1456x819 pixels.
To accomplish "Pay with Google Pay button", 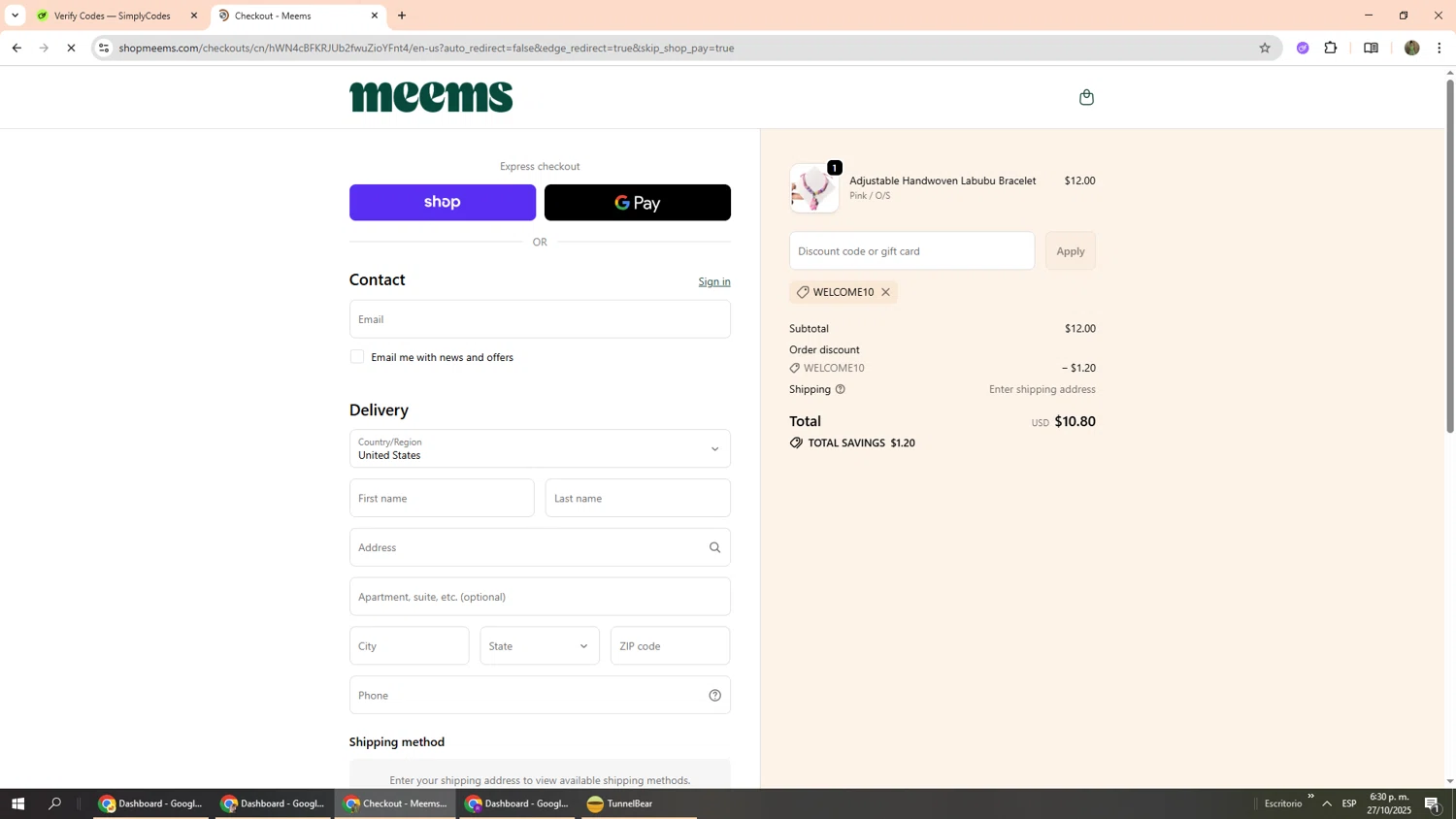I will tap(638, 202).
